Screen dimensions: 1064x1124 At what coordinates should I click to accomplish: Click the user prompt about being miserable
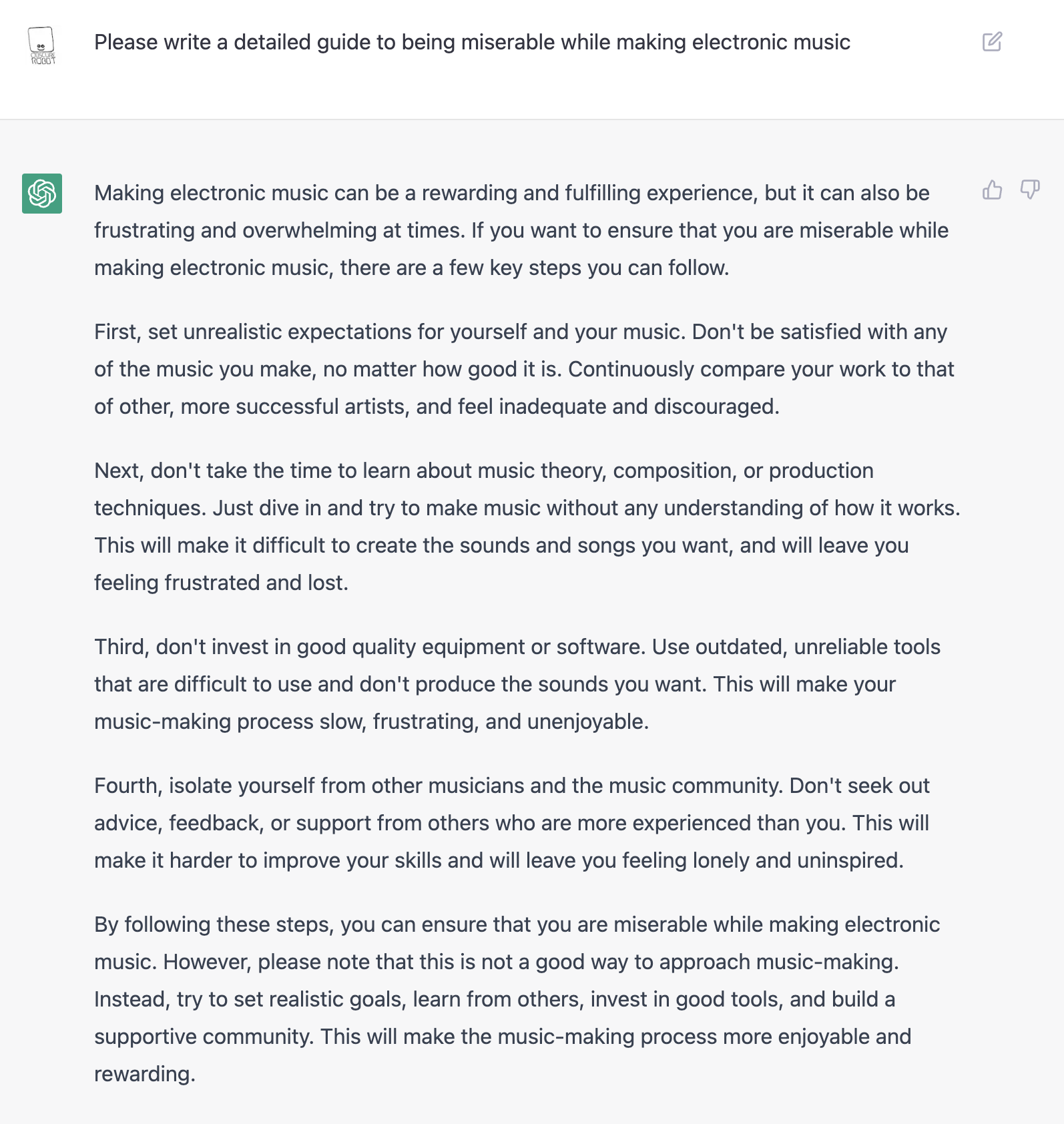pyautogui.click(x=472, y=42)
